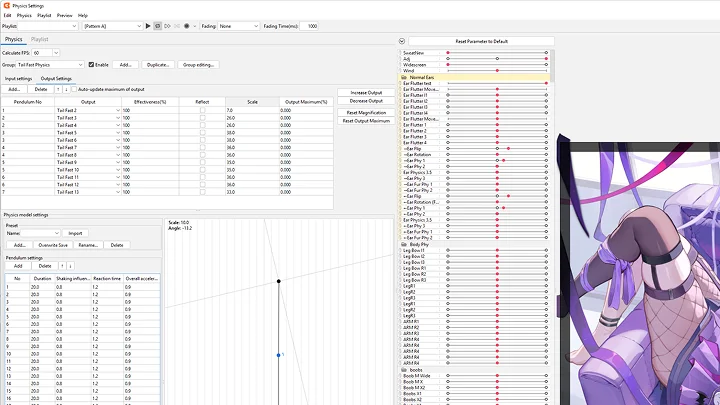This screenshot has width=720, height=405.
Task: Move output row down with arrow icon
Action: (66, 89)
